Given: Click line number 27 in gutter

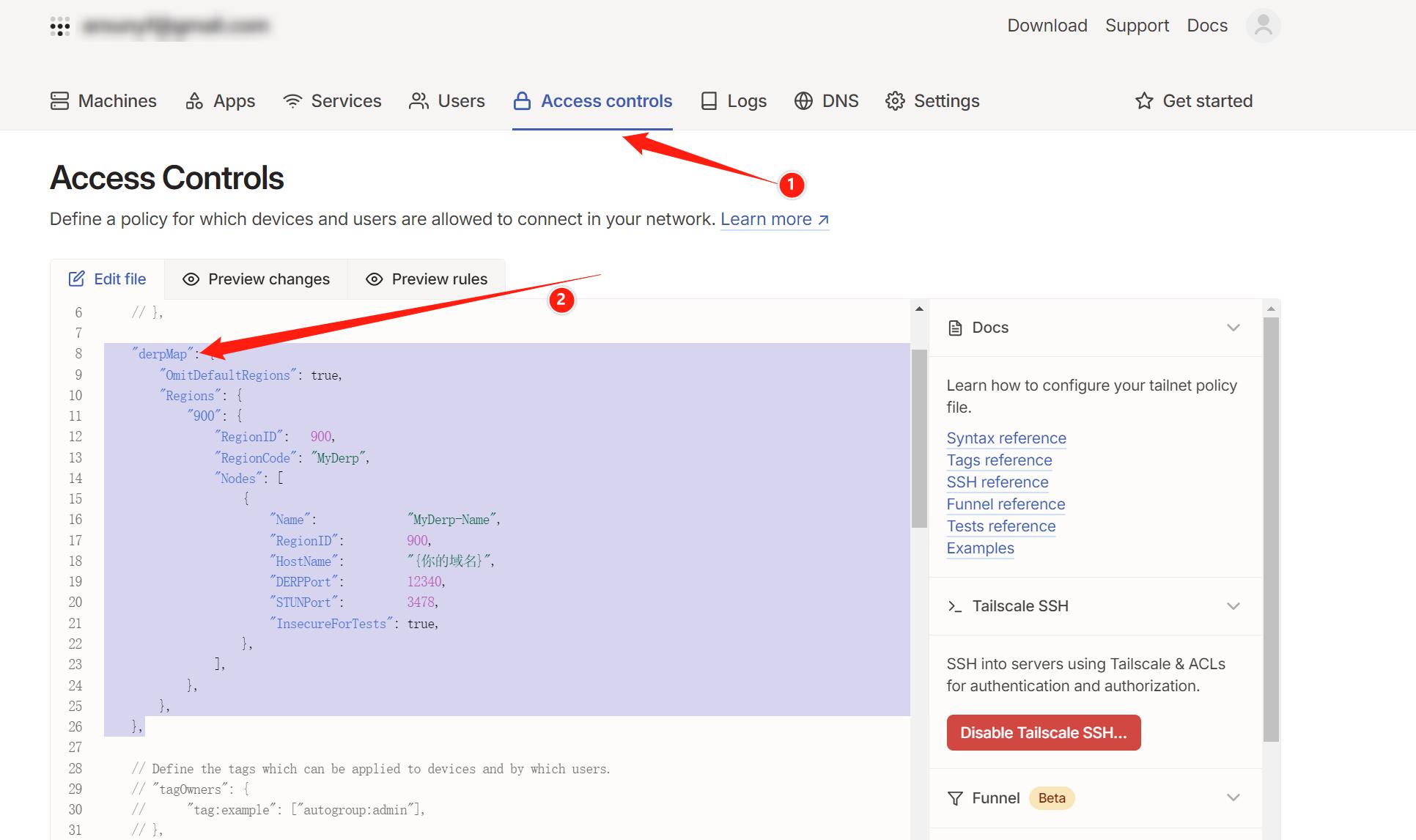Looking at the screenshot, I should tap(75, 748).
